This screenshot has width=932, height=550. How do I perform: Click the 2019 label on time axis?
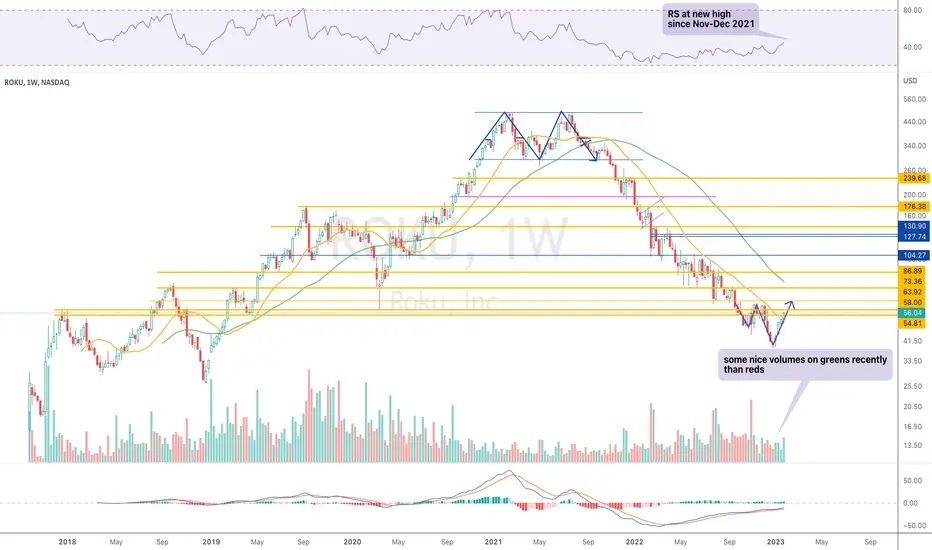(211, 542)
